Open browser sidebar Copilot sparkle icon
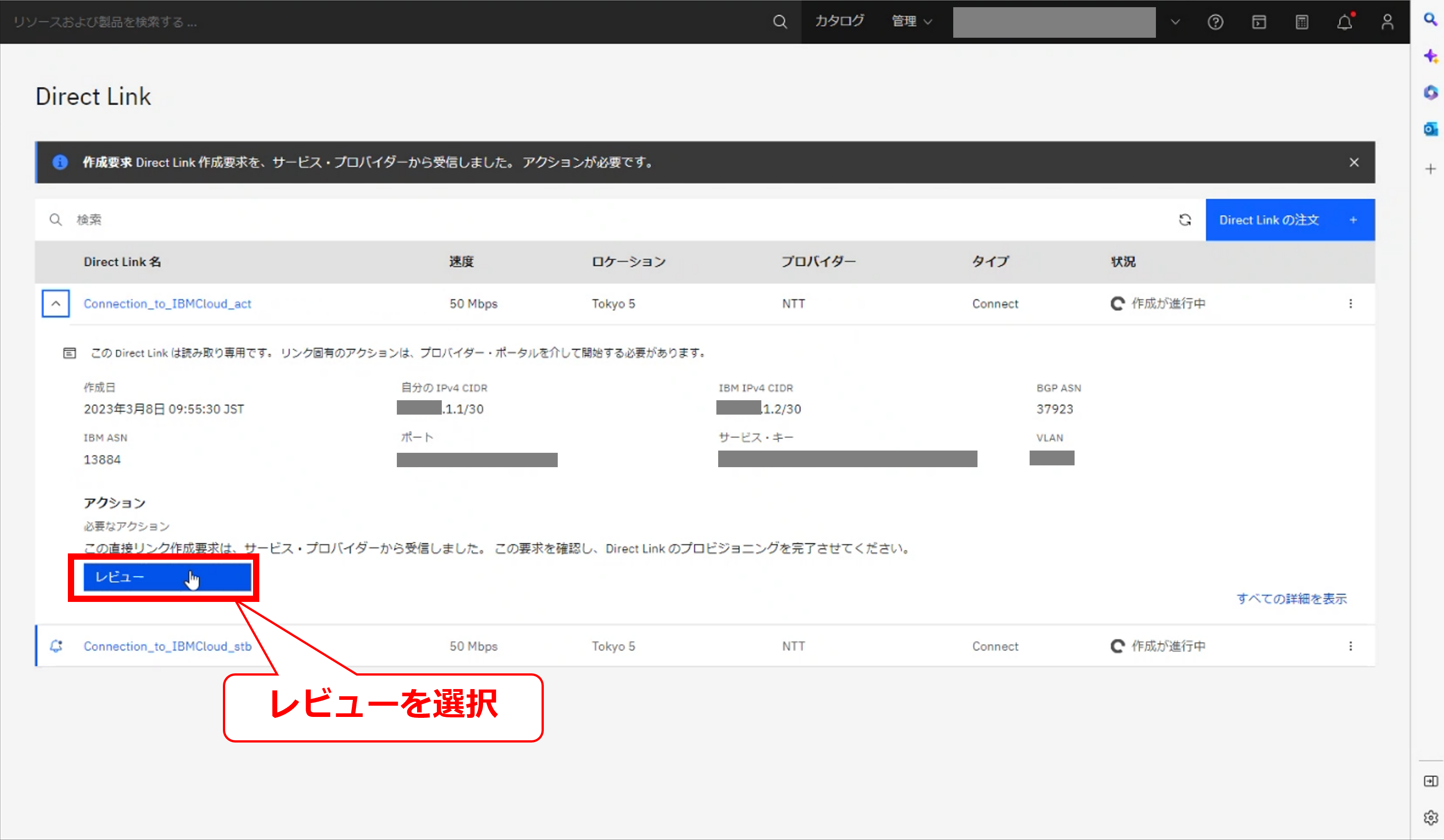This screenshot has width=1444, height=840. tap(1430, 56)
